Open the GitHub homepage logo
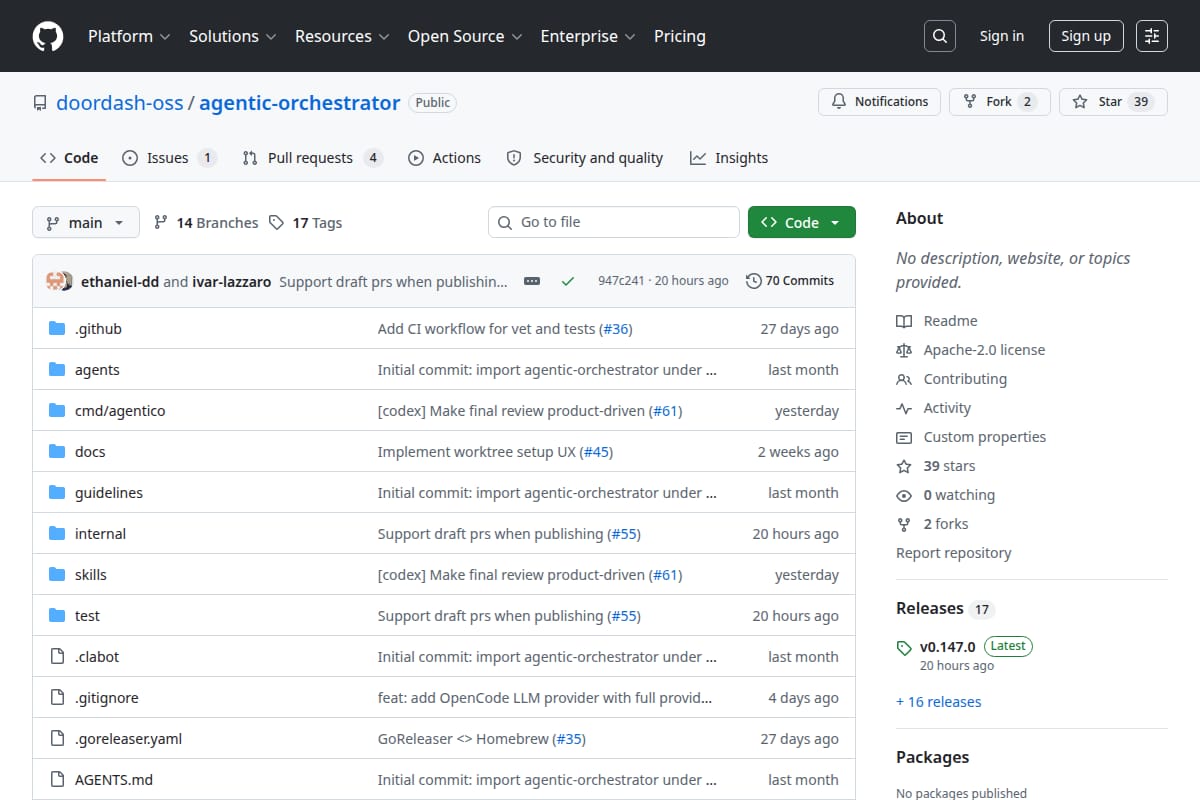The image size is (1200, 800). point(48,36)
